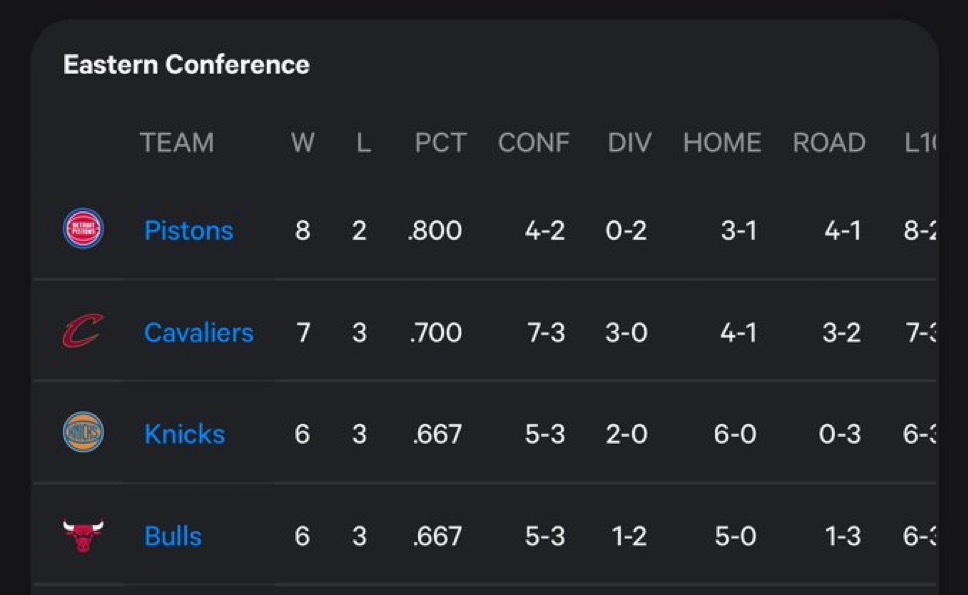Click the HOME record column header
The height and width of the screenshot is (595, 968).
722,143
